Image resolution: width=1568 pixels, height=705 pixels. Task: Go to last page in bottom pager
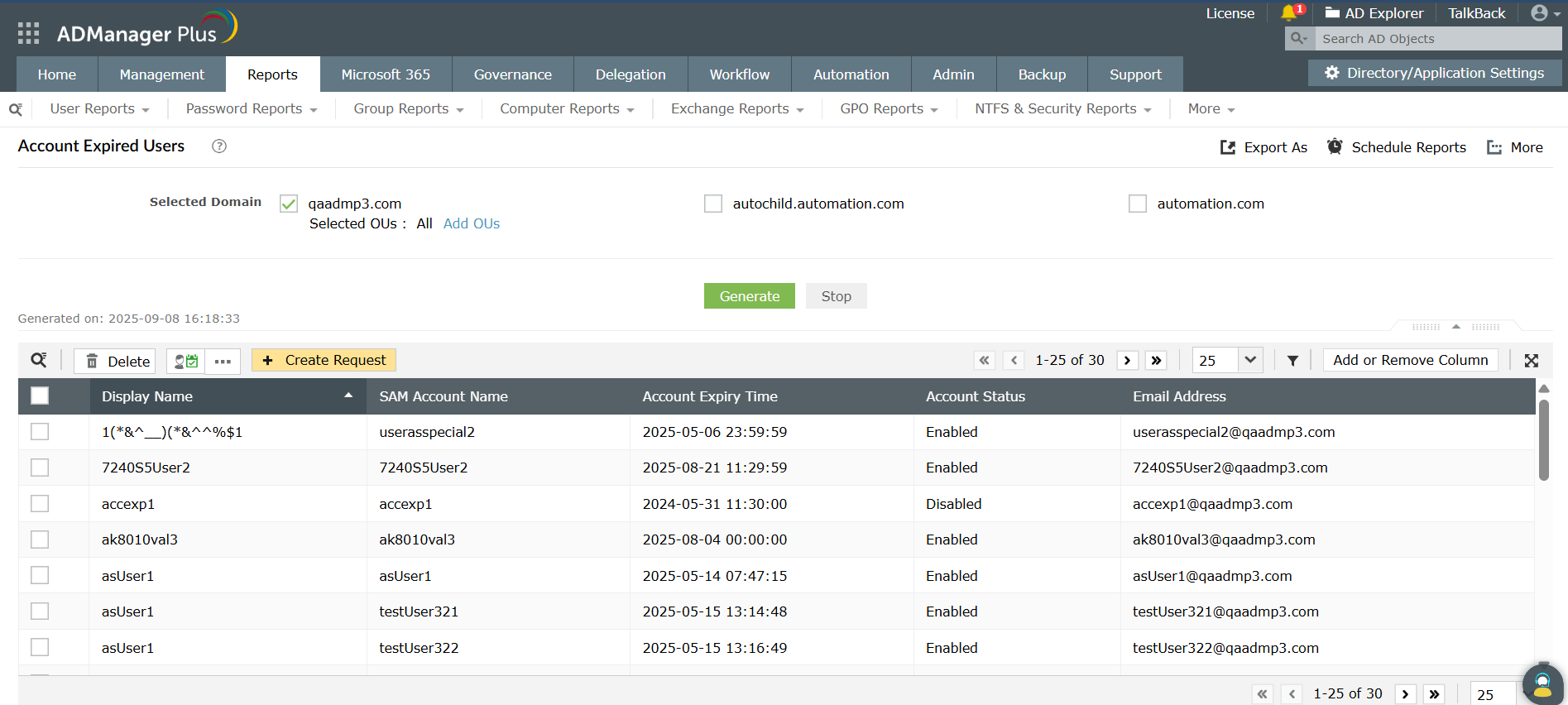(x=1435, y=694)
